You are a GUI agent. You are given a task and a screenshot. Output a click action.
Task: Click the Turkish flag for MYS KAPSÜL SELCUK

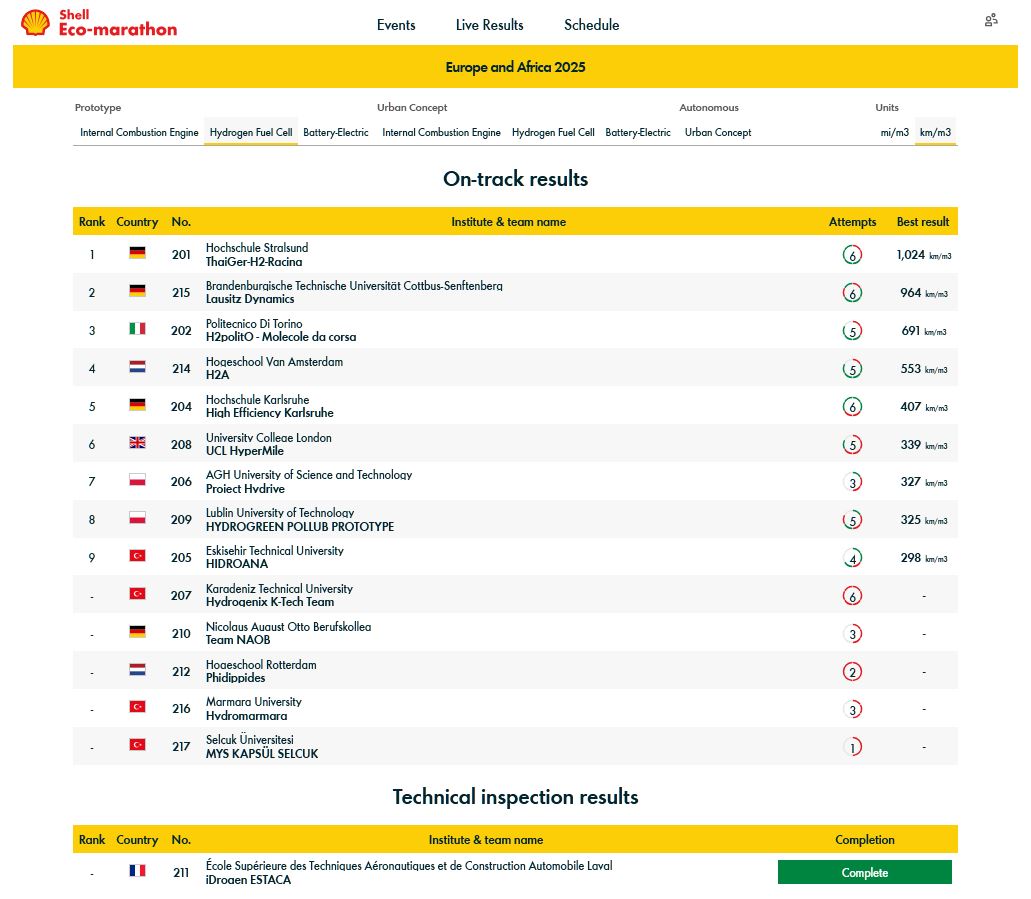coord(137,746)
